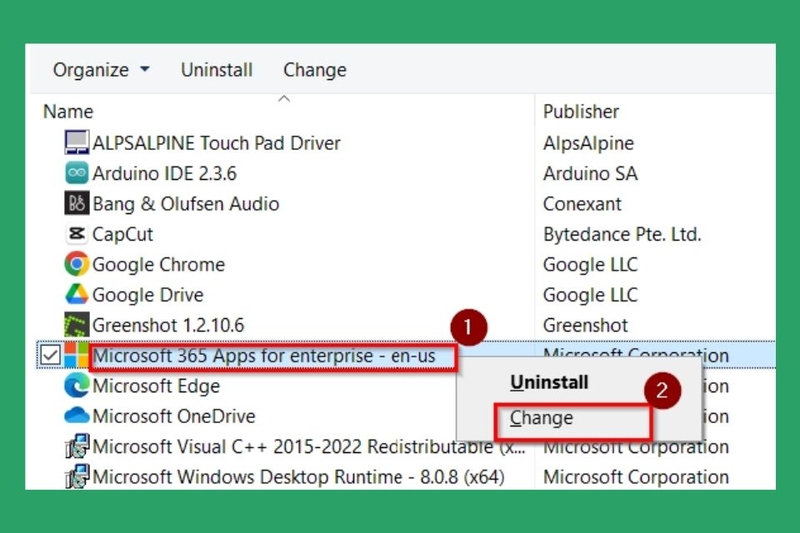Select Bang & Olufsen Audio entry
Screen dimensions: 800x533
pos(186,204)
